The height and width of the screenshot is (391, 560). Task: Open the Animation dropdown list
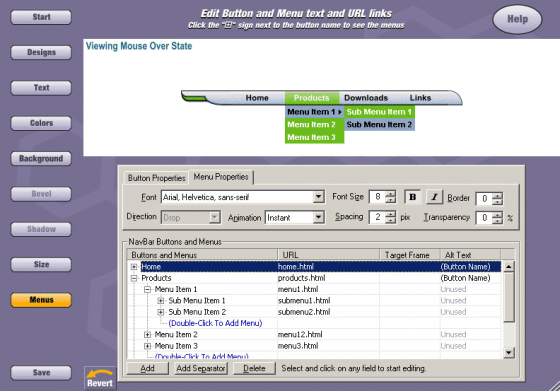318,217
